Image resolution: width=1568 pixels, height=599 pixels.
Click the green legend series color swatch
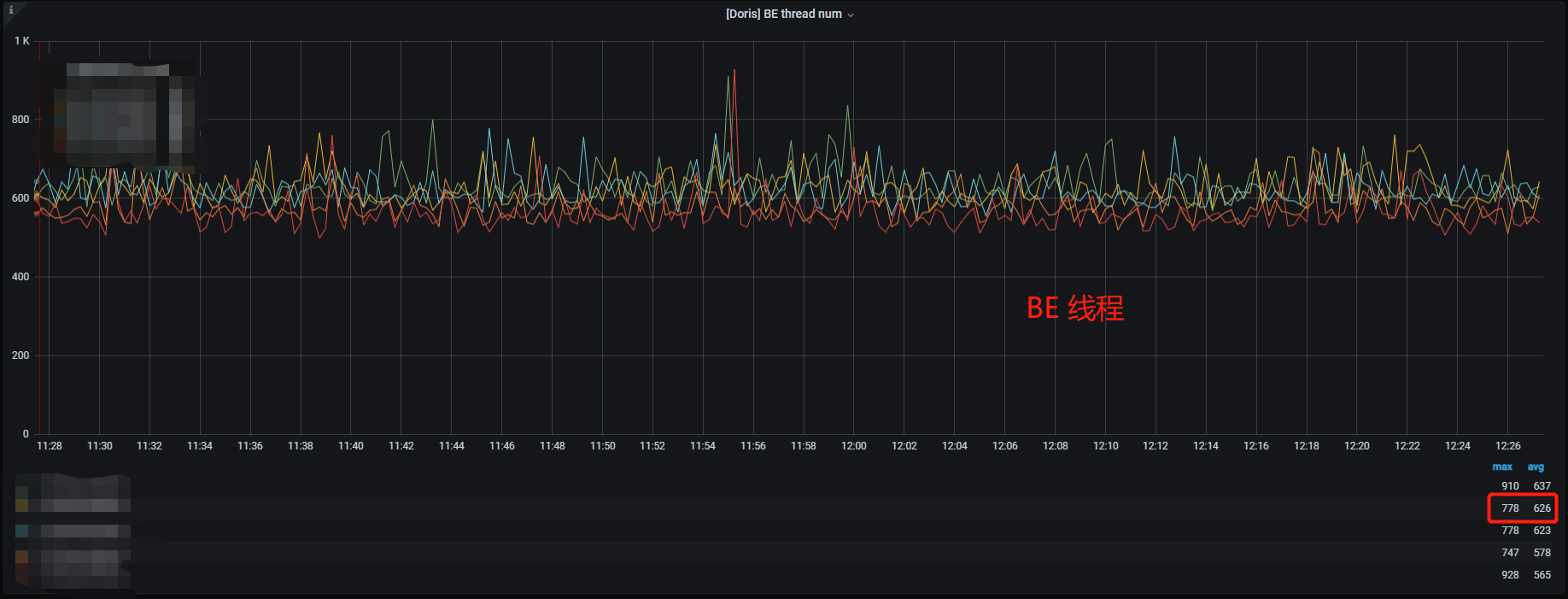[x=22, y=491]
